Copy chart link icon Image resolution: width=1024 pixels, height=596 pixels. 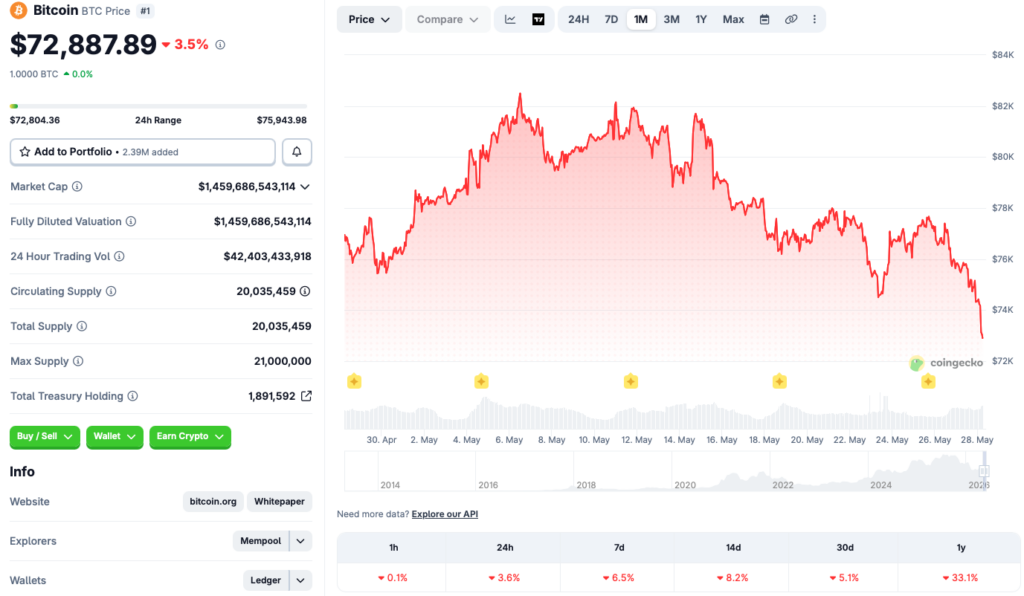791,20
